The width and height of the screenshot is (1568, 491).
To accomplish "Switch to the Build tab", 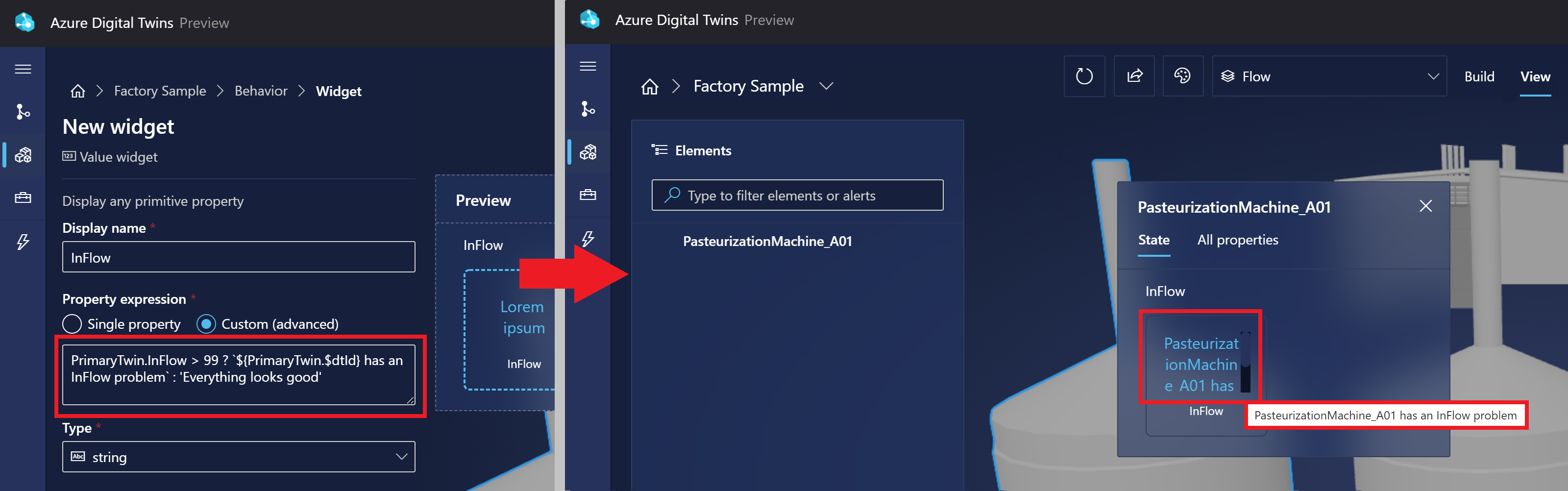I will click(1479, 76).
